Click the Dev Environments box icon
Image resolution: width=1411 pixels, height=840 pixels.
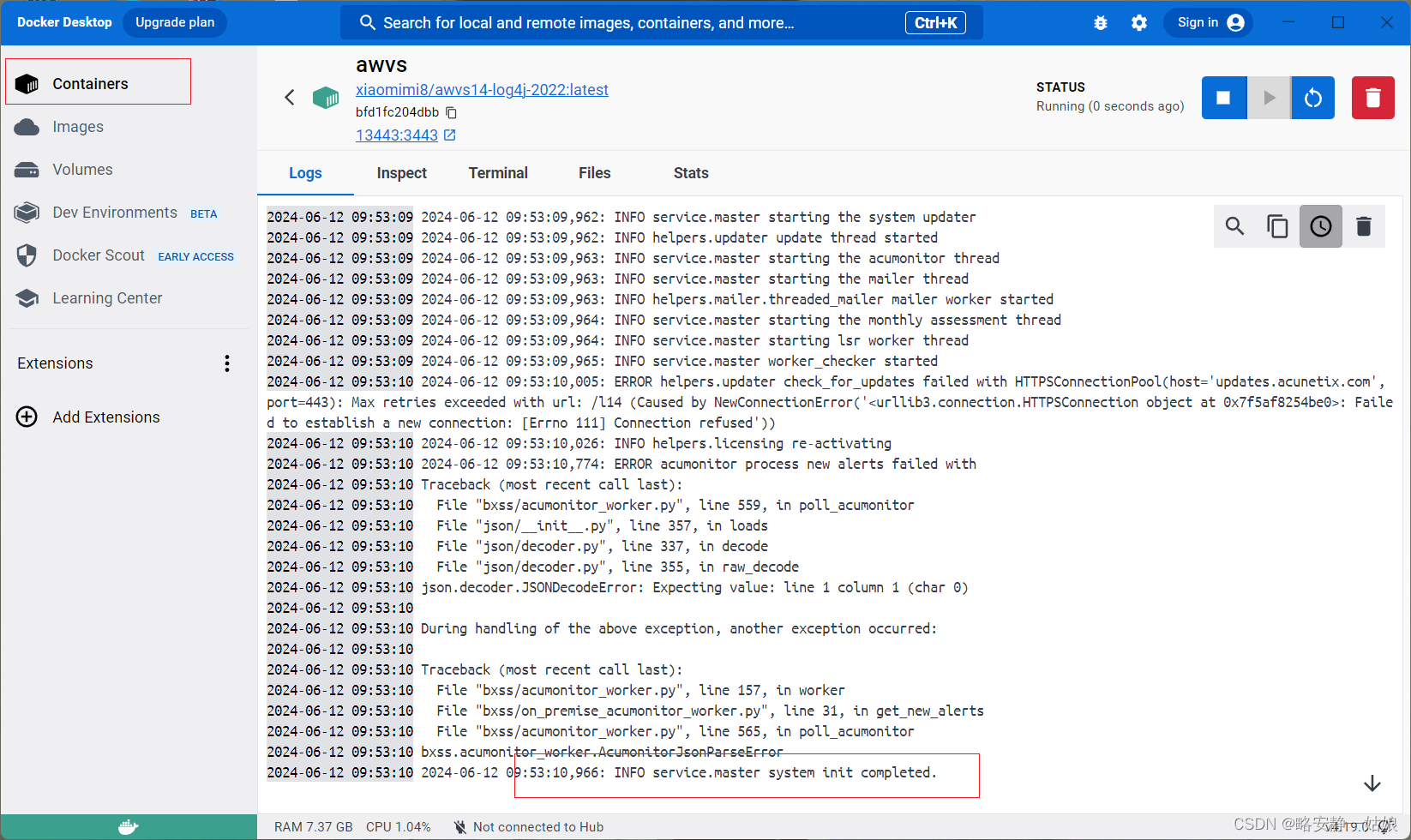point(27,213)
